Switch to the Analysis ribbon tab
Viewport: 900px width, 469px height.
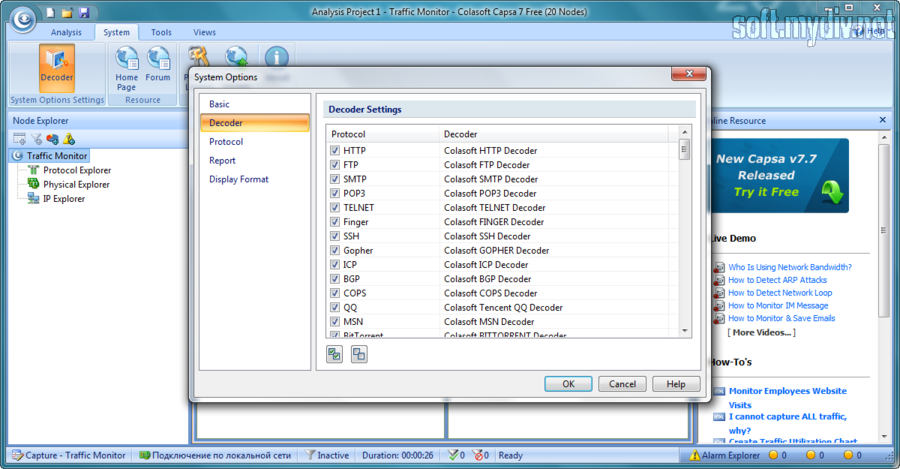point(66,32)
